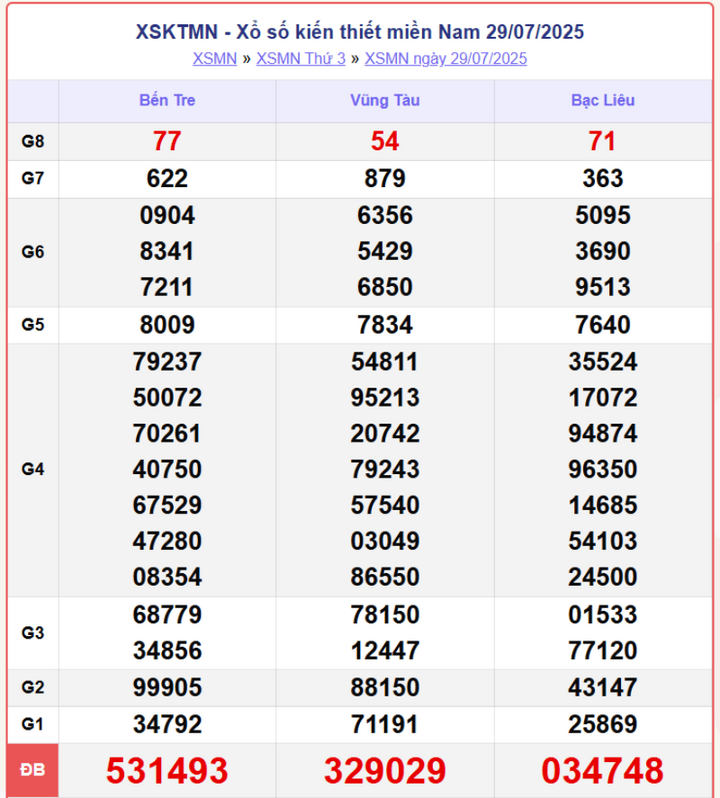Screen dimensions: 720x798
Task: Click the ĐB special prize label
Action: click(x=33, y=770)
